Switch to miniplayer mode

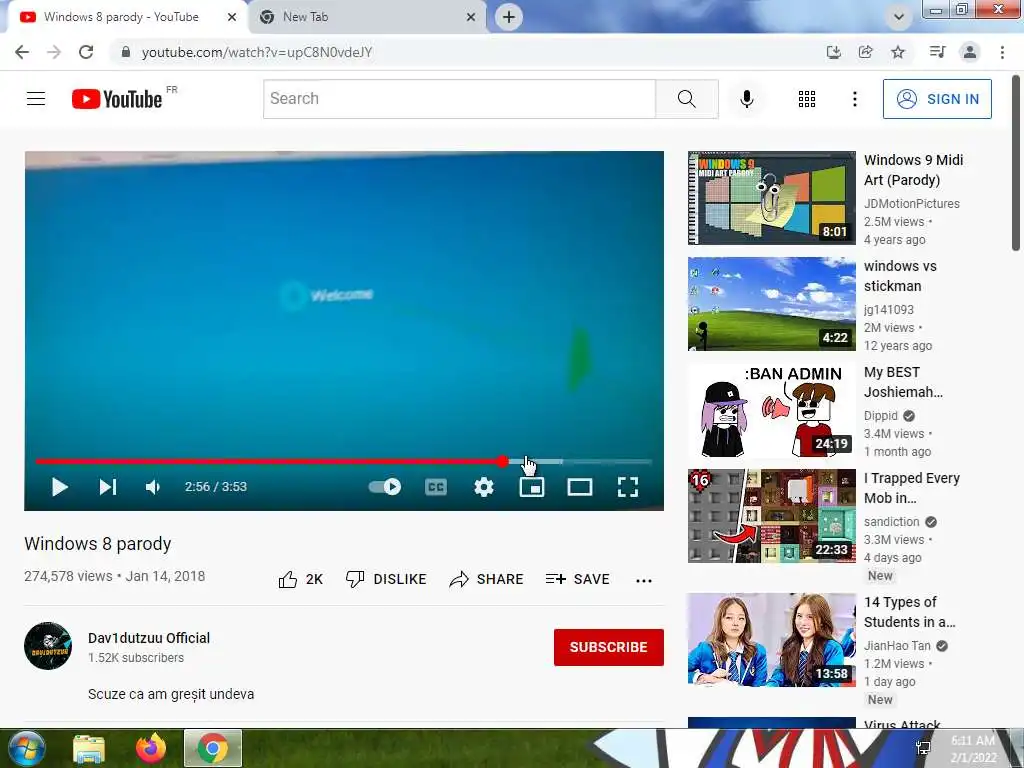coord(532,487)
